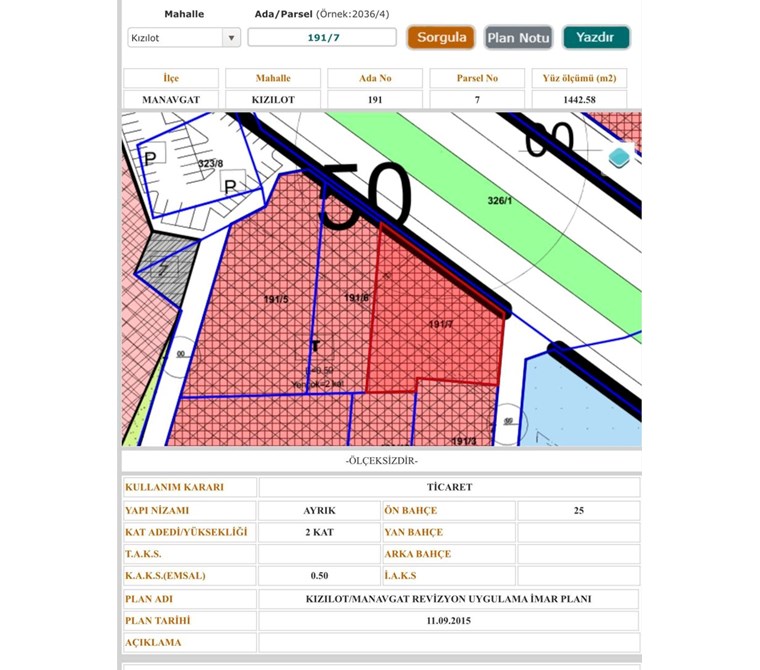Click the K.A.K.S.(EMSAL) label

[165, 575]
